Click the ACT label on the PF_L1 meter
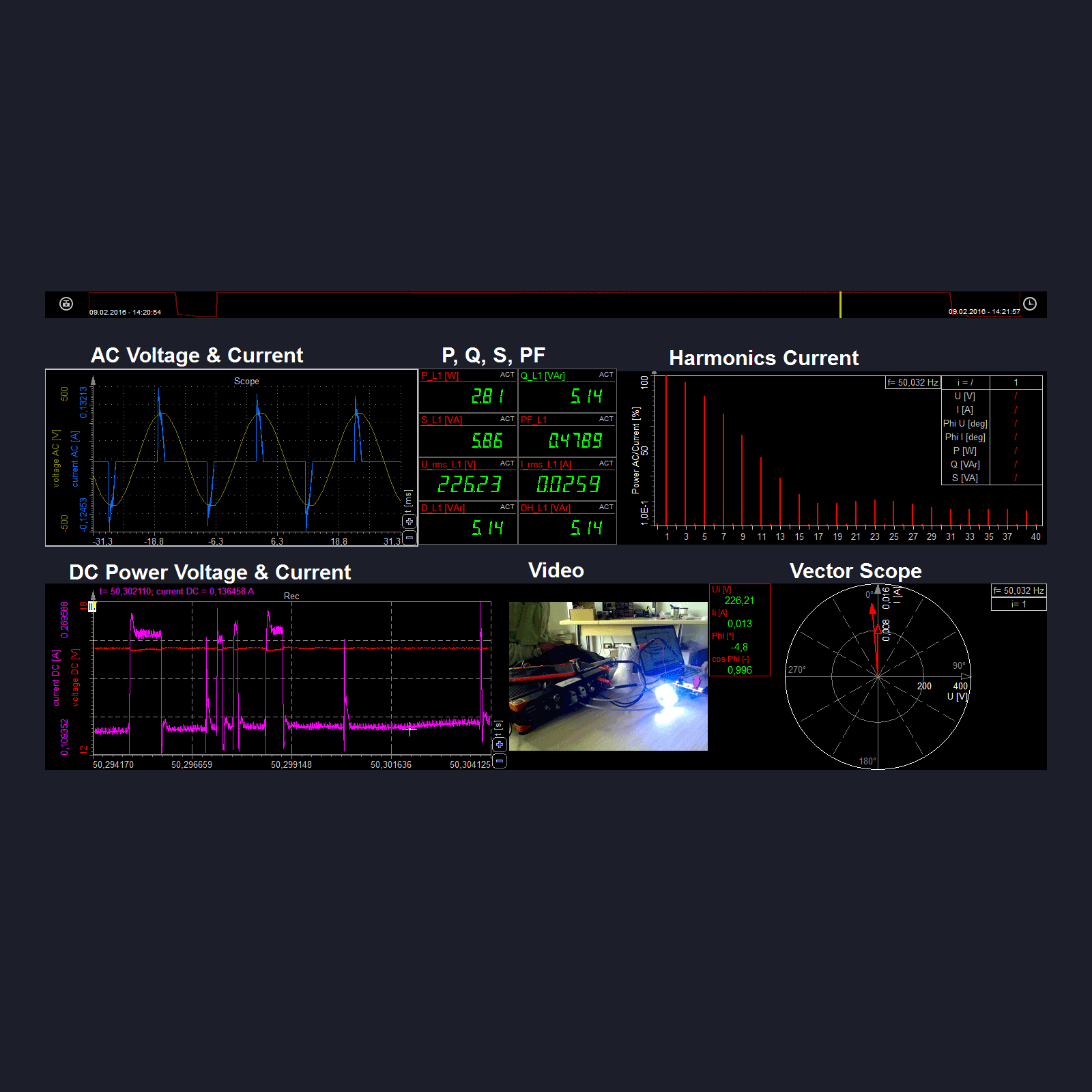 606,419
